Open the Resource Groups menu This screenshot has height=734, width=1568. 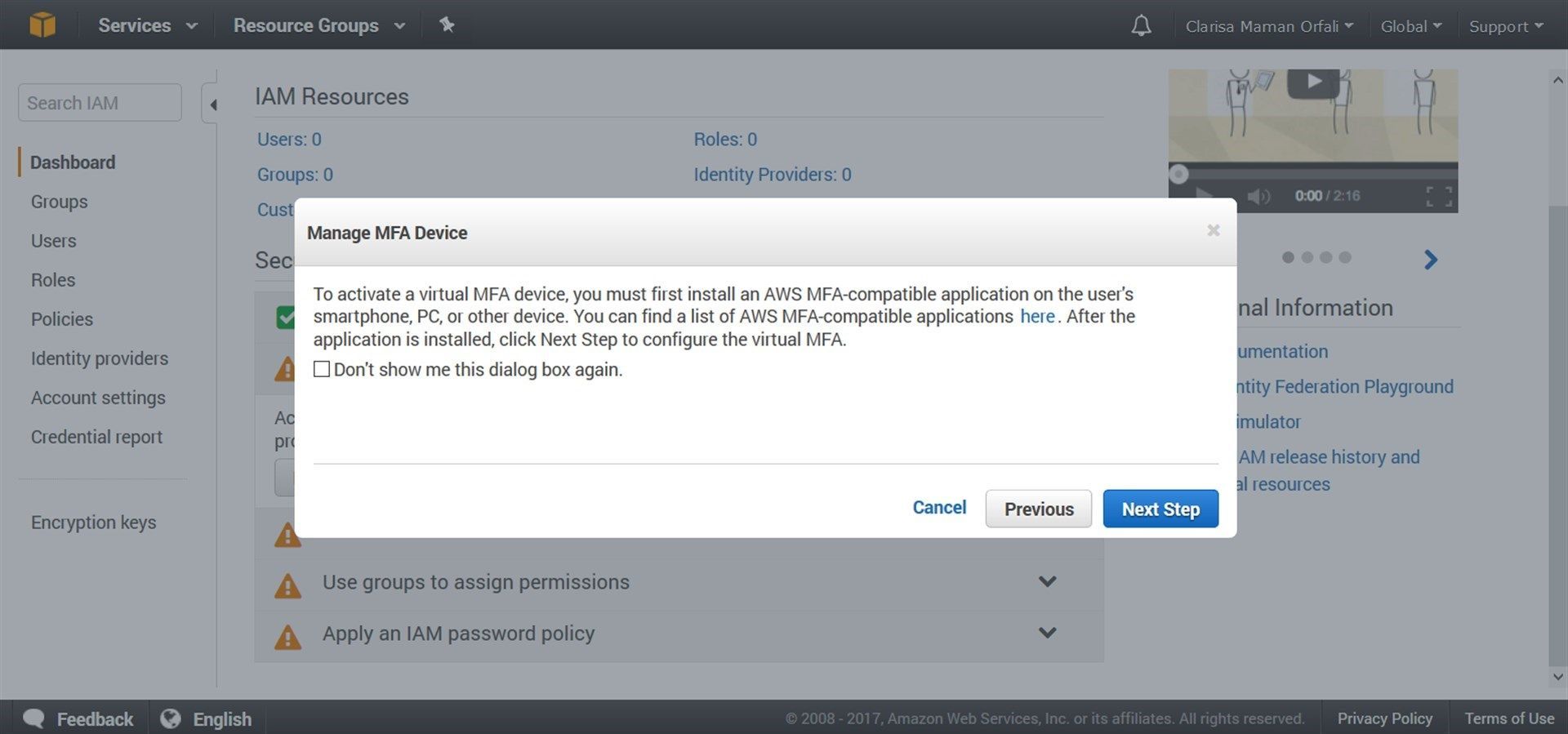click(x=319, y=25)
